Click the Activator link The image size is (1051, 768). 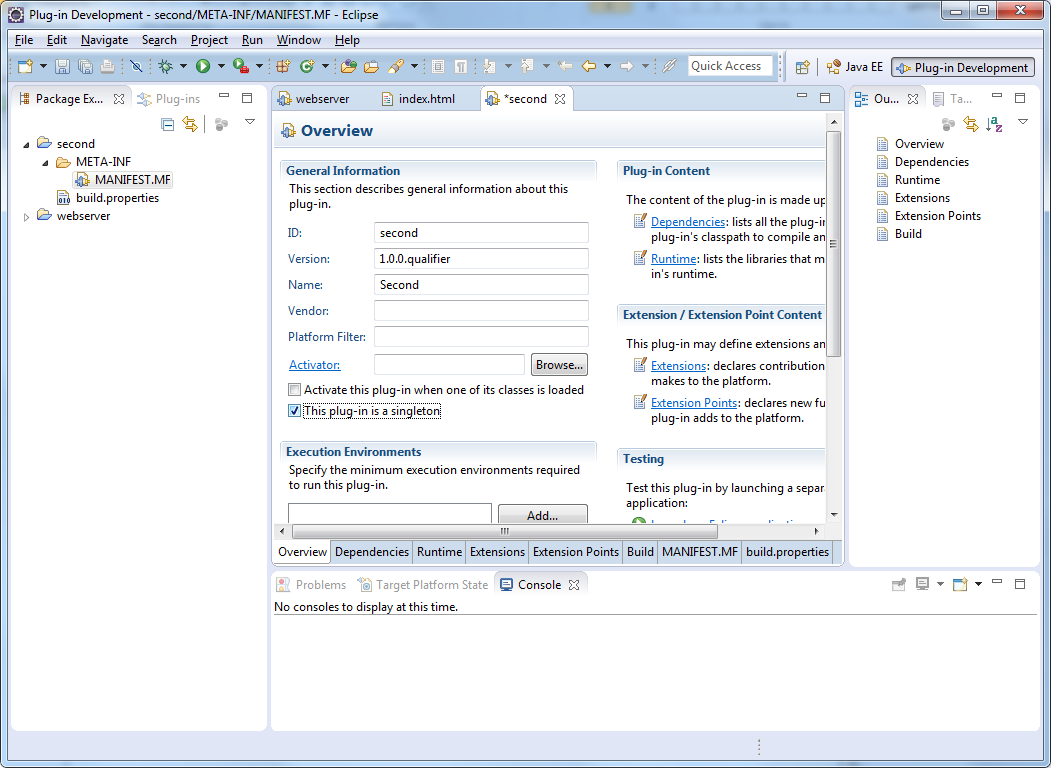(x=314, y=365)
